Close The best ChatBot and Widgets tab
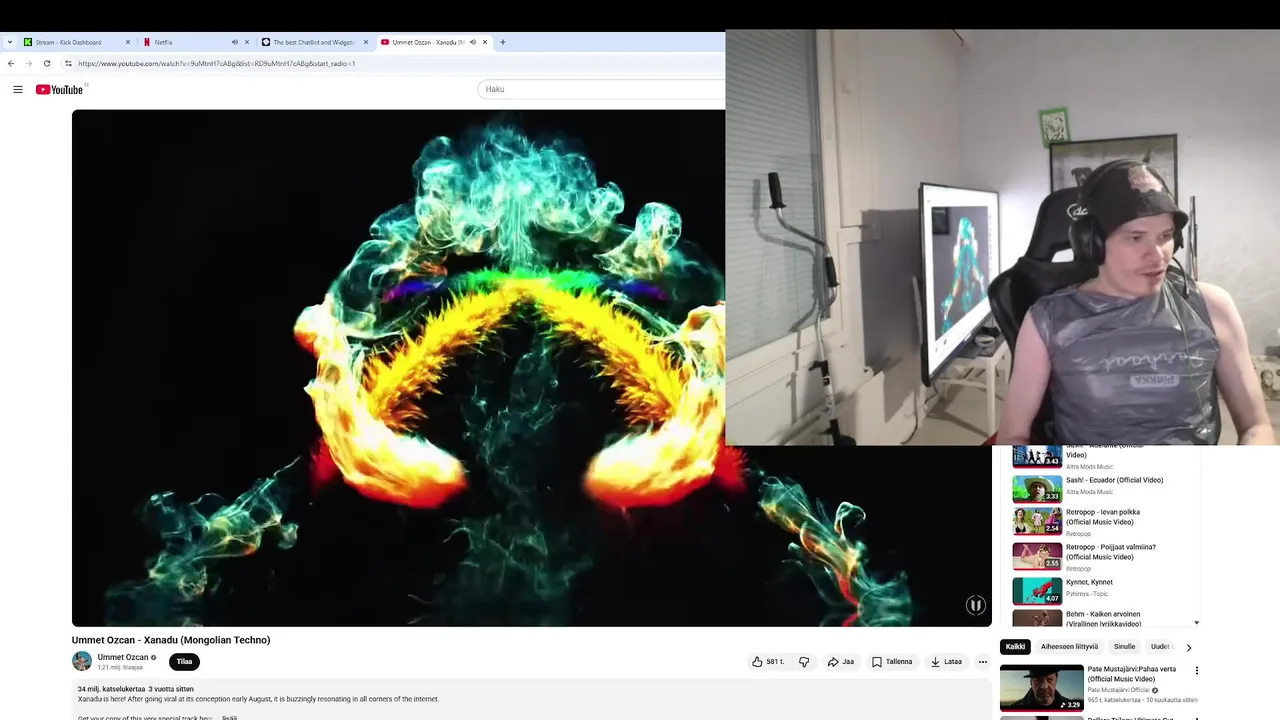 [x=366, y=42]
